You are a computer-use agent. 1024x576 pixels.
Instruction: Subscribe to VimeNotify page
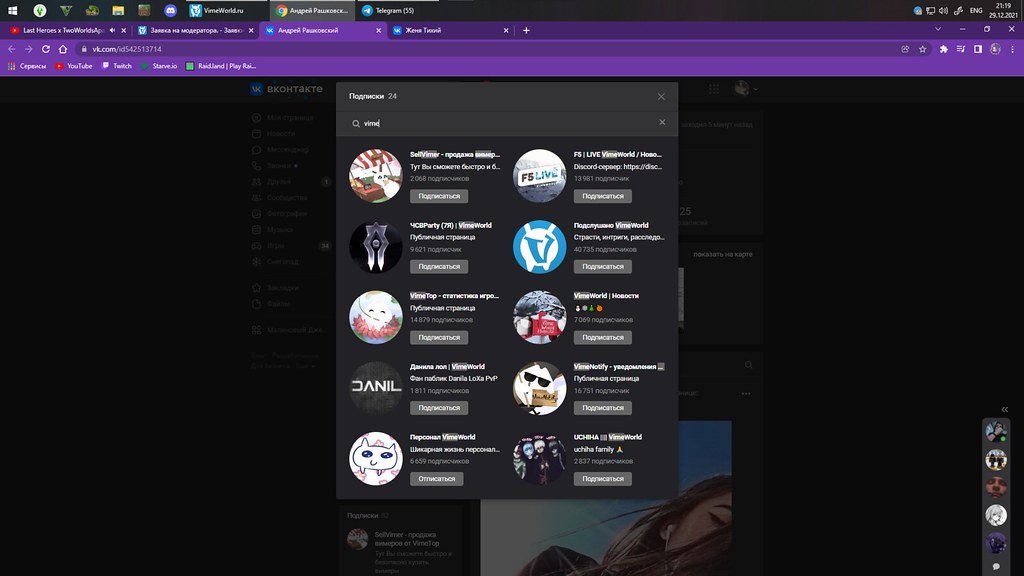(x=602, y=408)
